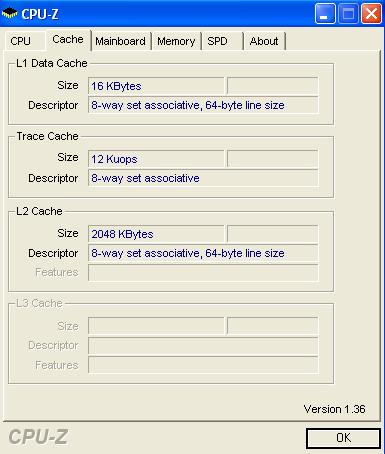Image resolution: width=385 pixels, height=454 pixels.
Task: Click the 'Version 1.36' text
Action: coord(334,409)
